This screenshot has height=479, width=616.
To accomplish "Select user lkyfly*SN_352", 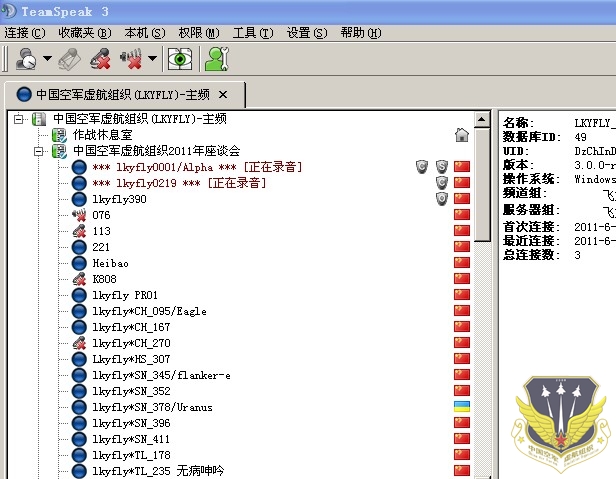I will pyautogui.click(x=131, y=391).
